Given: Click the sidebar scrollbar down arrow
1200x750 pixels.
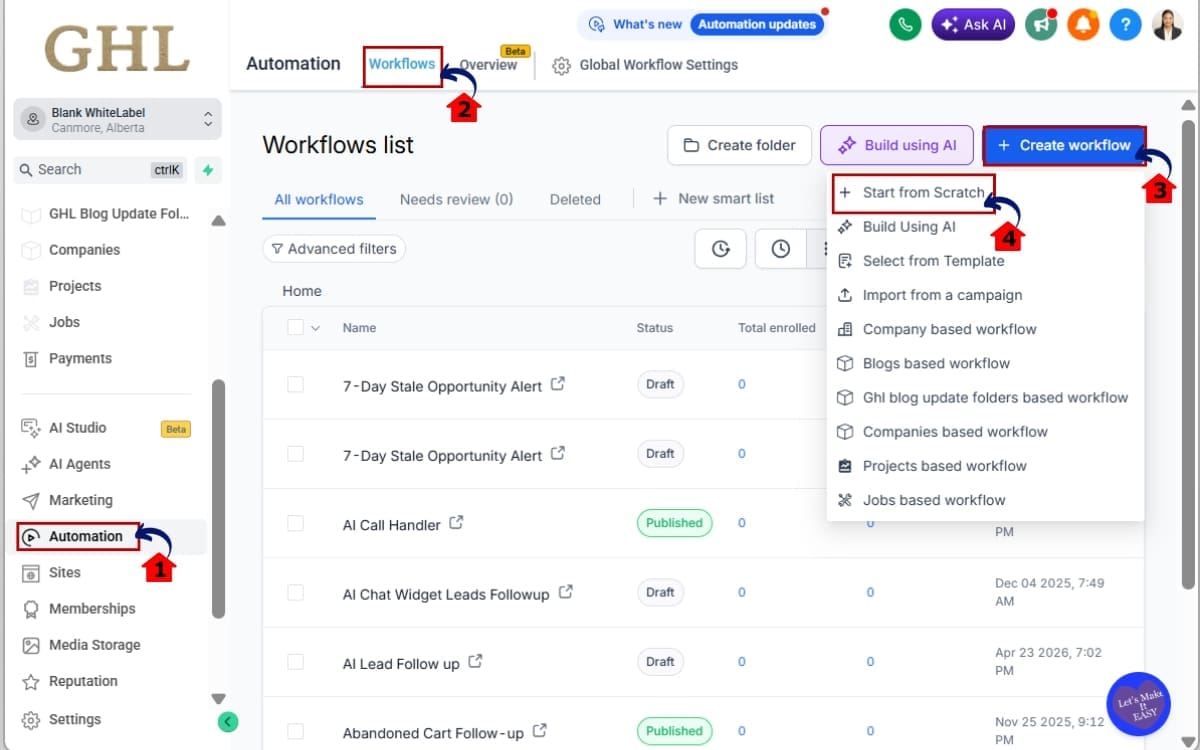Looking at the screenshot, I should coord(219,699).
